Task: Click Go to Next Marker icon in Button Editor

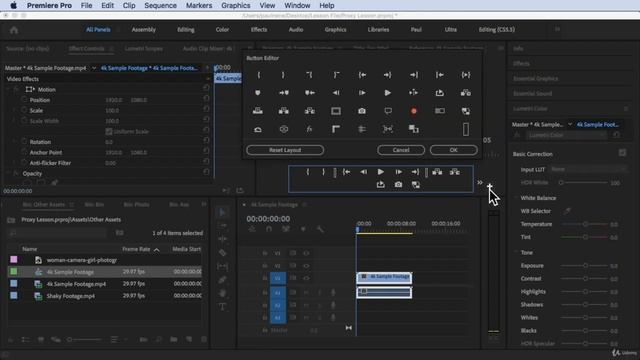Action: pyautogui.click(x=284, y=93)
